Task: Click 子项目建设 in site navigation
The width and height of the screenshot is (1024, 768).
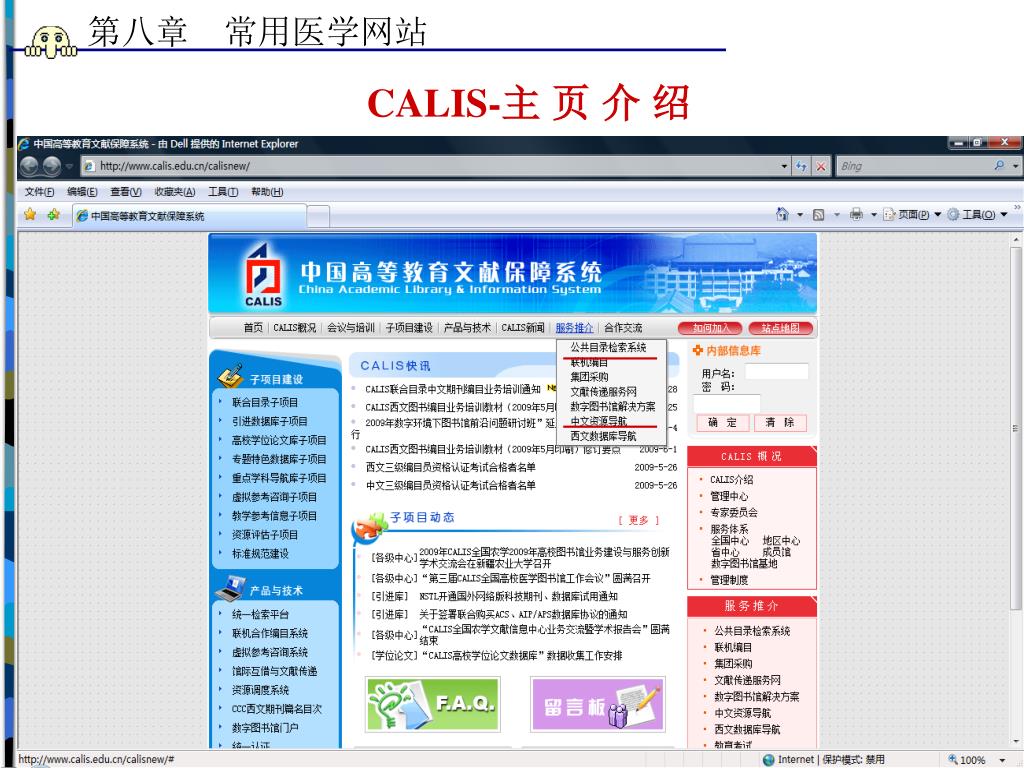Action: [409, 328]
